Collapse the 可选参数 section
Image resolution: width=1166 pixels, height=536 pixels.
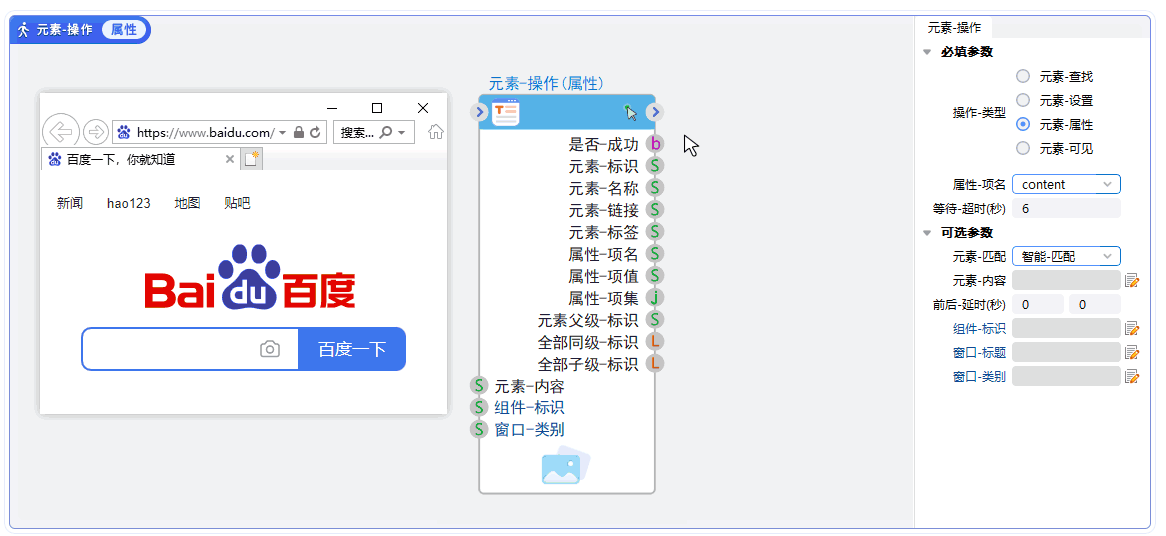tap(927, 233)
